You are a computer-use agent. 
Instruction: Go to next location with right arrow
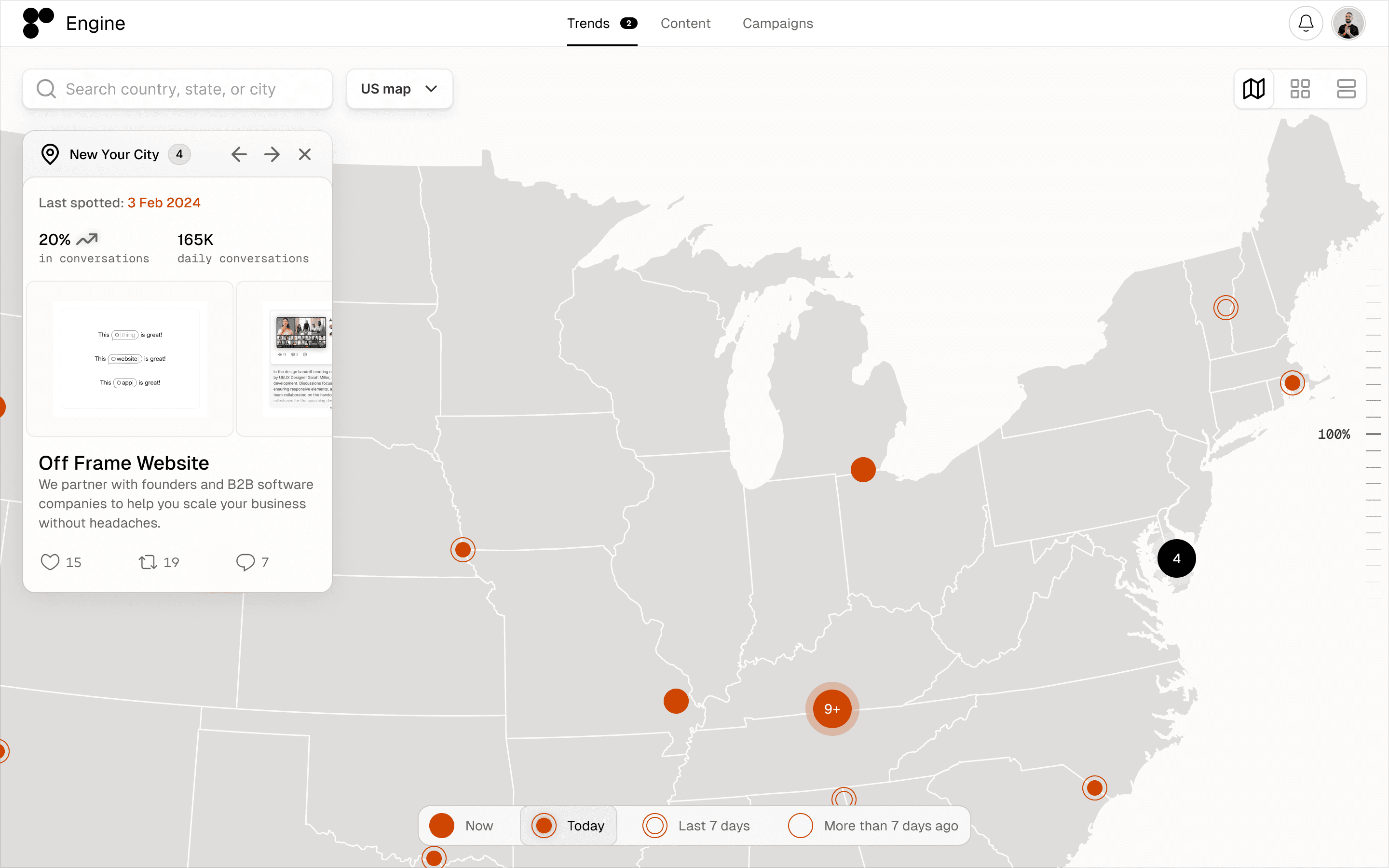[272, 154]
